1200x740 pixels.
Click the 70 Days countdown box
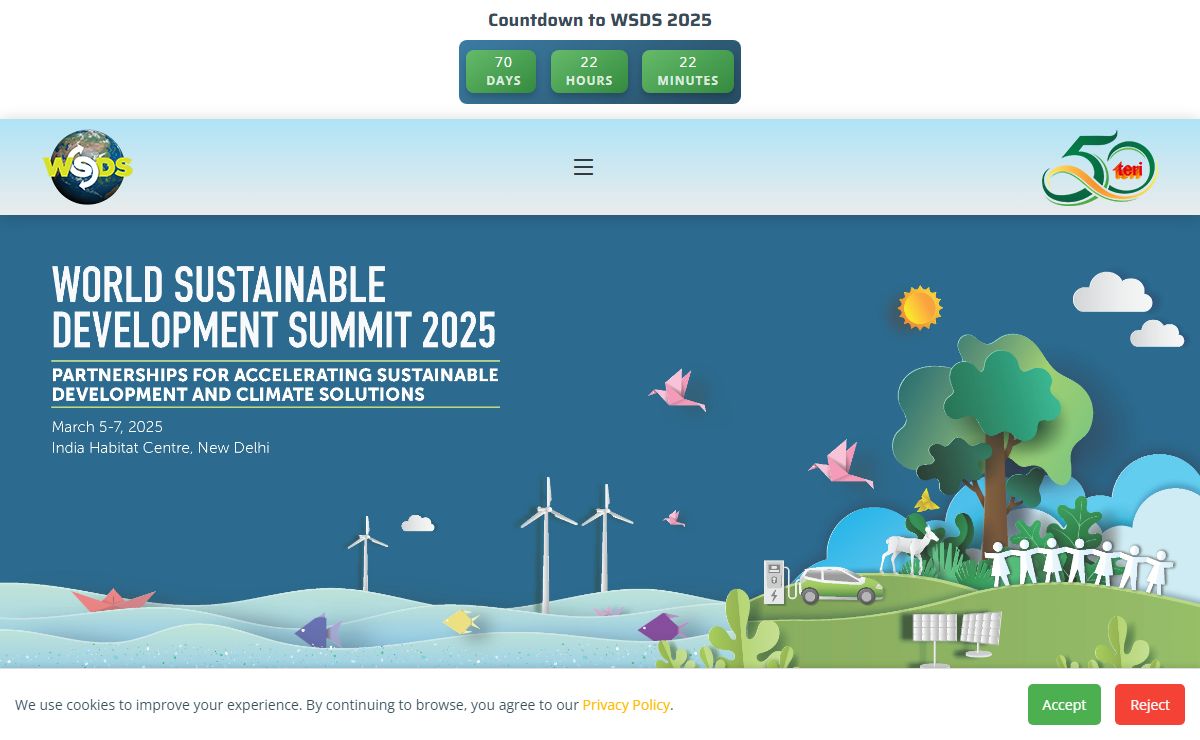503,71
